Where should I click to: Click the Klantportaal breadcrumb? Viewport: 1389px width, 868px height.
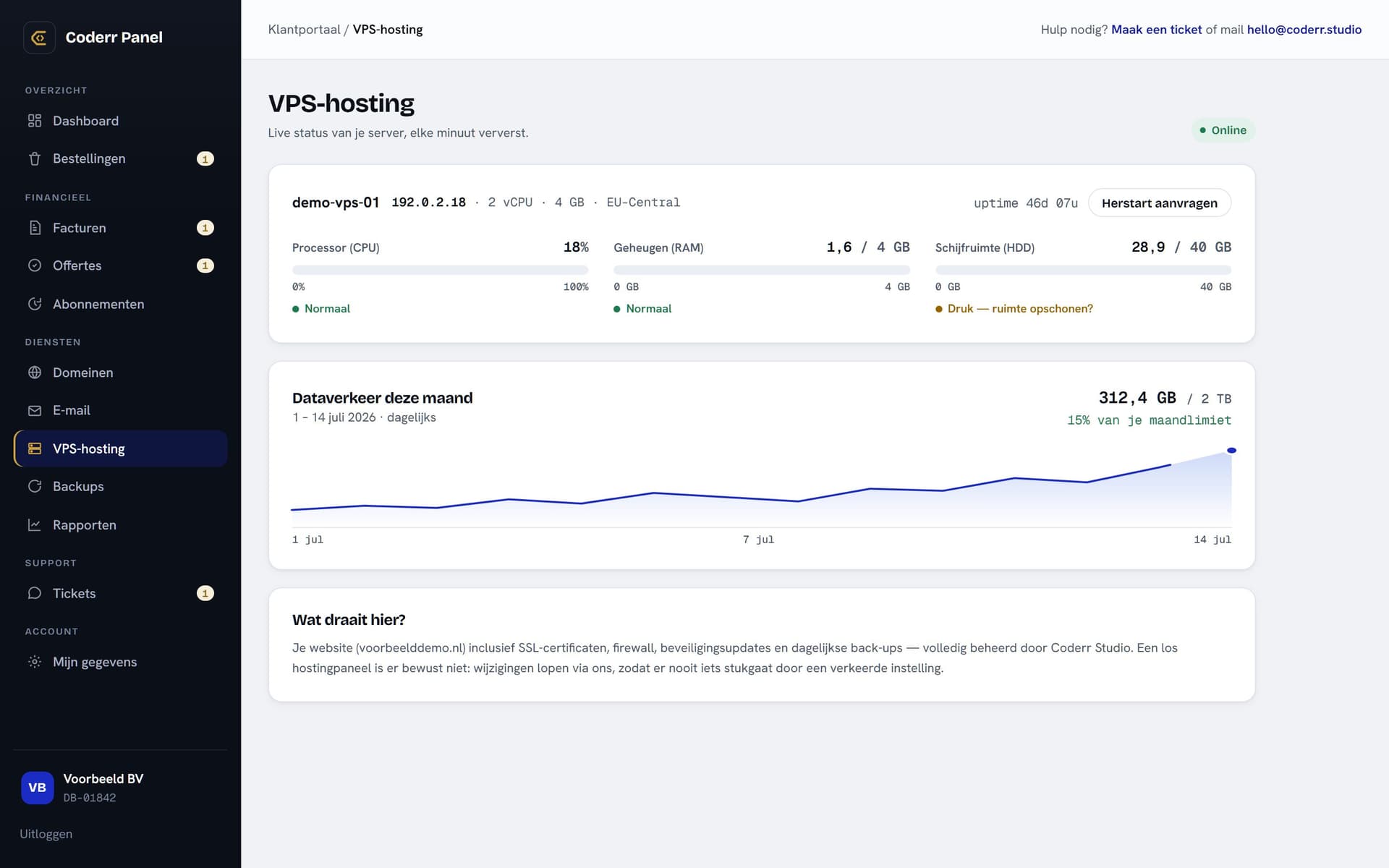click(x=304, y=30)
